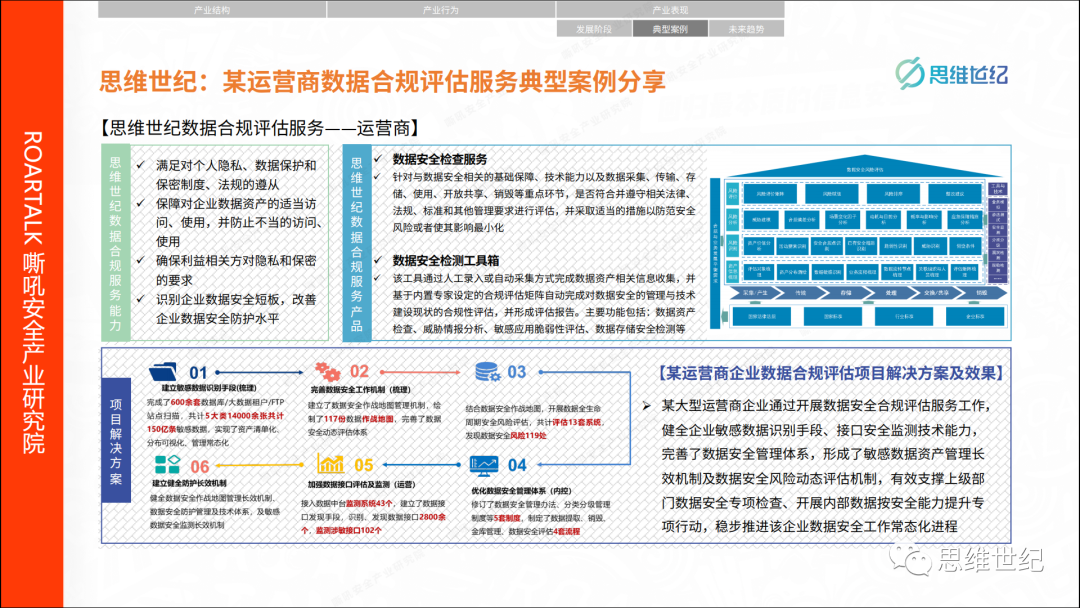Open the 产业表现 navigation tab
Screen dimensions: 1080x608
click(670, 10)
